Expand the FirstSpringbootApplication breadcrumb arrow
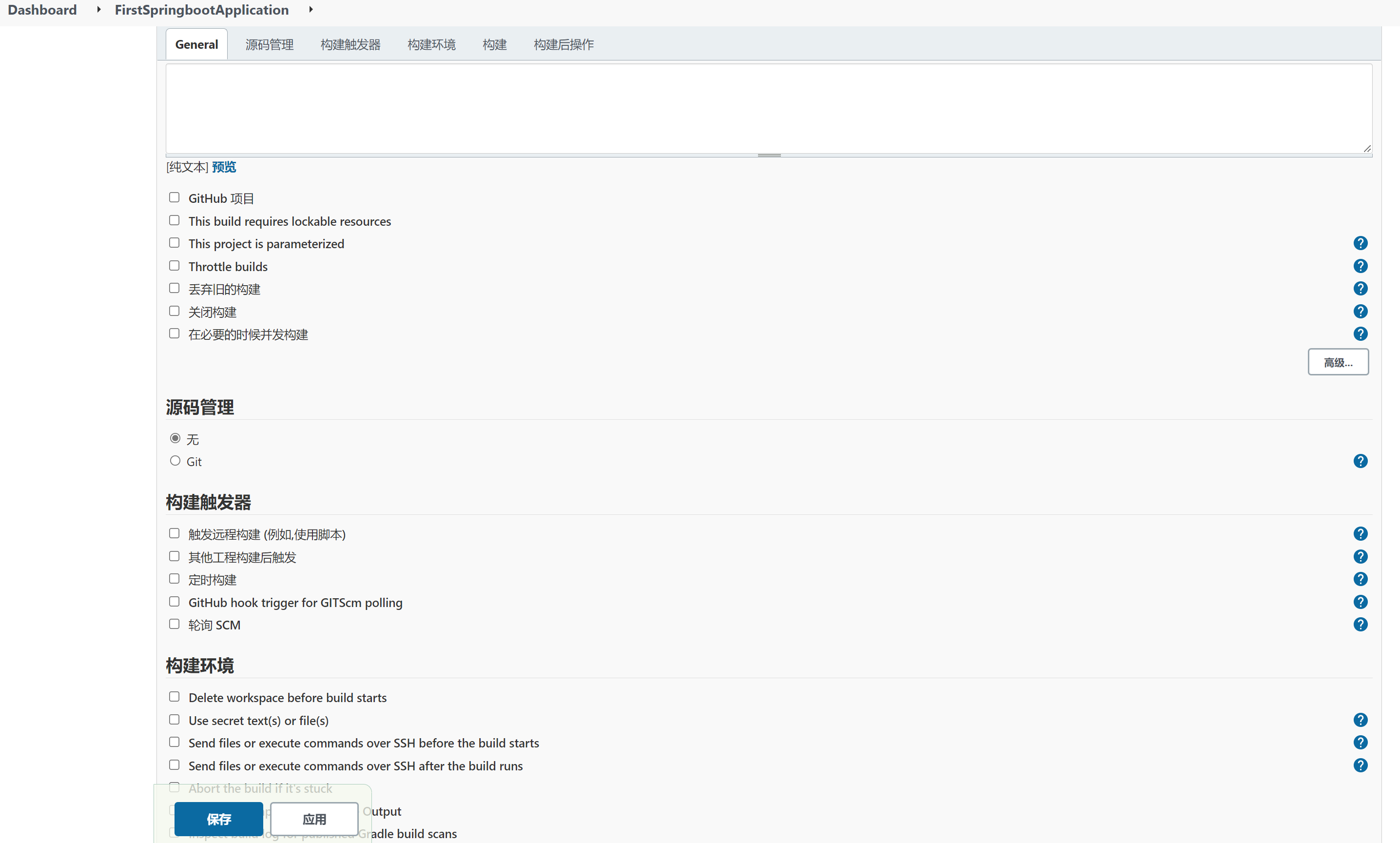Image resolution: width=1400 pixels, height=843 pixels. [311, 10]
